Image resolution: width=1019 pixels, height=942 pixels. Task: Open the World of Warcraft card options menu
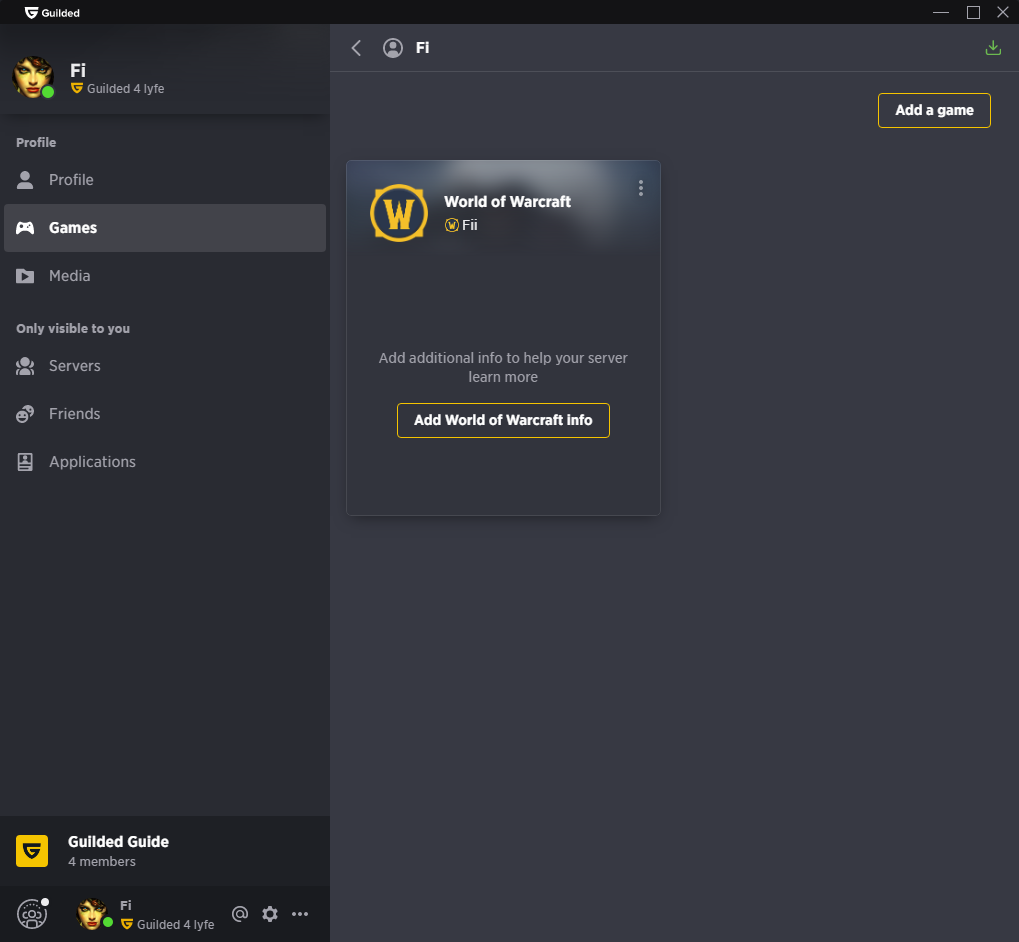(x=641, y=188)
